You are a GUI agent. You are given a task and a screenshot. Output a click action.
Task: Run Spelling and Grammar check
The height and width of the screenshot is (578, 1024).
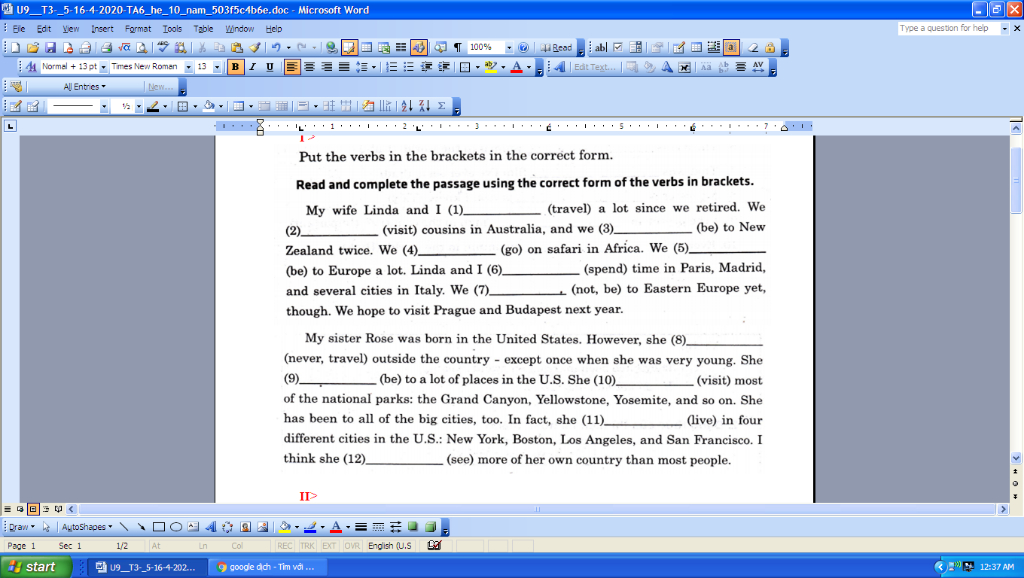[163, 48]
